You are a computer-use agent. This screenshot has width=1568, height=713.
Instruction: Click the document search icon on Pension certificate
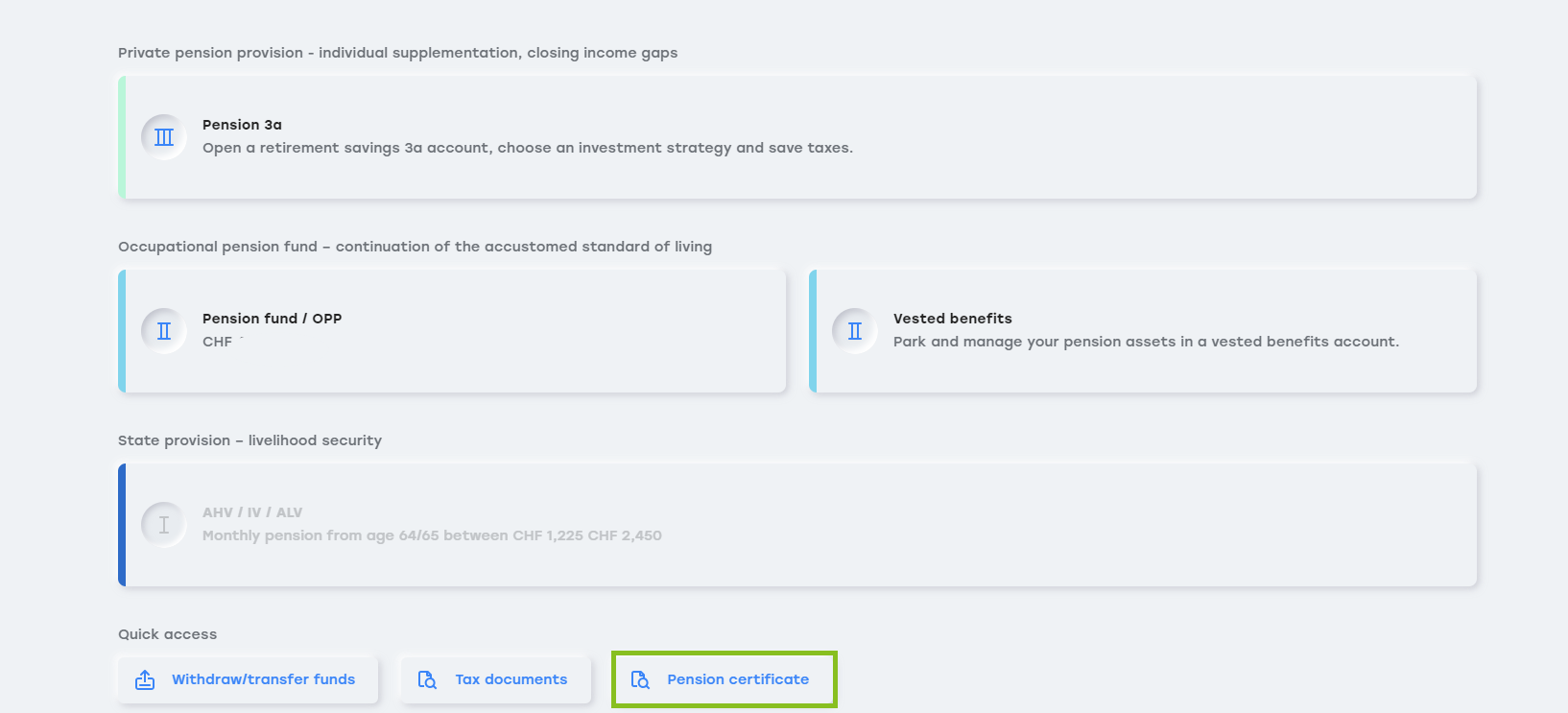click(x=640, y=679)
